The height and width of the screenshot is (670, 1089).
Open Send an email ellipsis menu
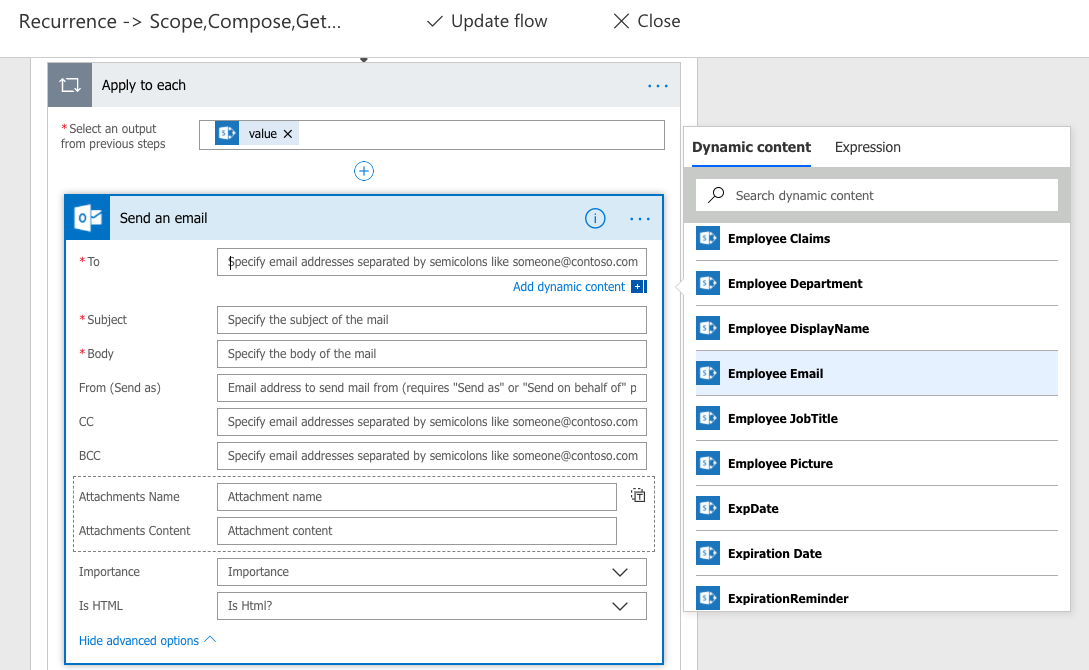point(640,218)
